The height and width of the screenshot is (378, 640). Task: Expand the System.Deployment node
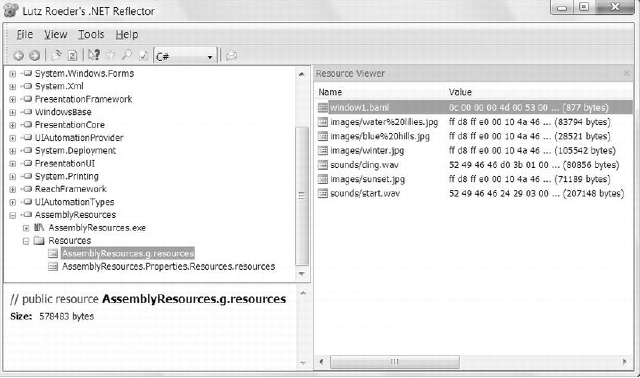coord(13,151)
